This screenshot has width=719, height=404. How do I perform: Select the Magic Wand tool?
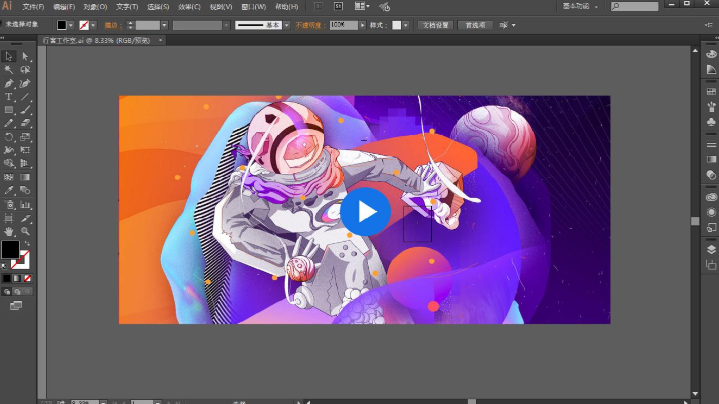pyautogui.click(x=9, y=70)
